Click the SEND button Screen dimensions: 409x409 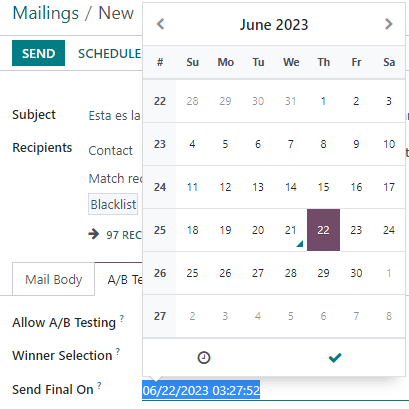click(38, 53)
